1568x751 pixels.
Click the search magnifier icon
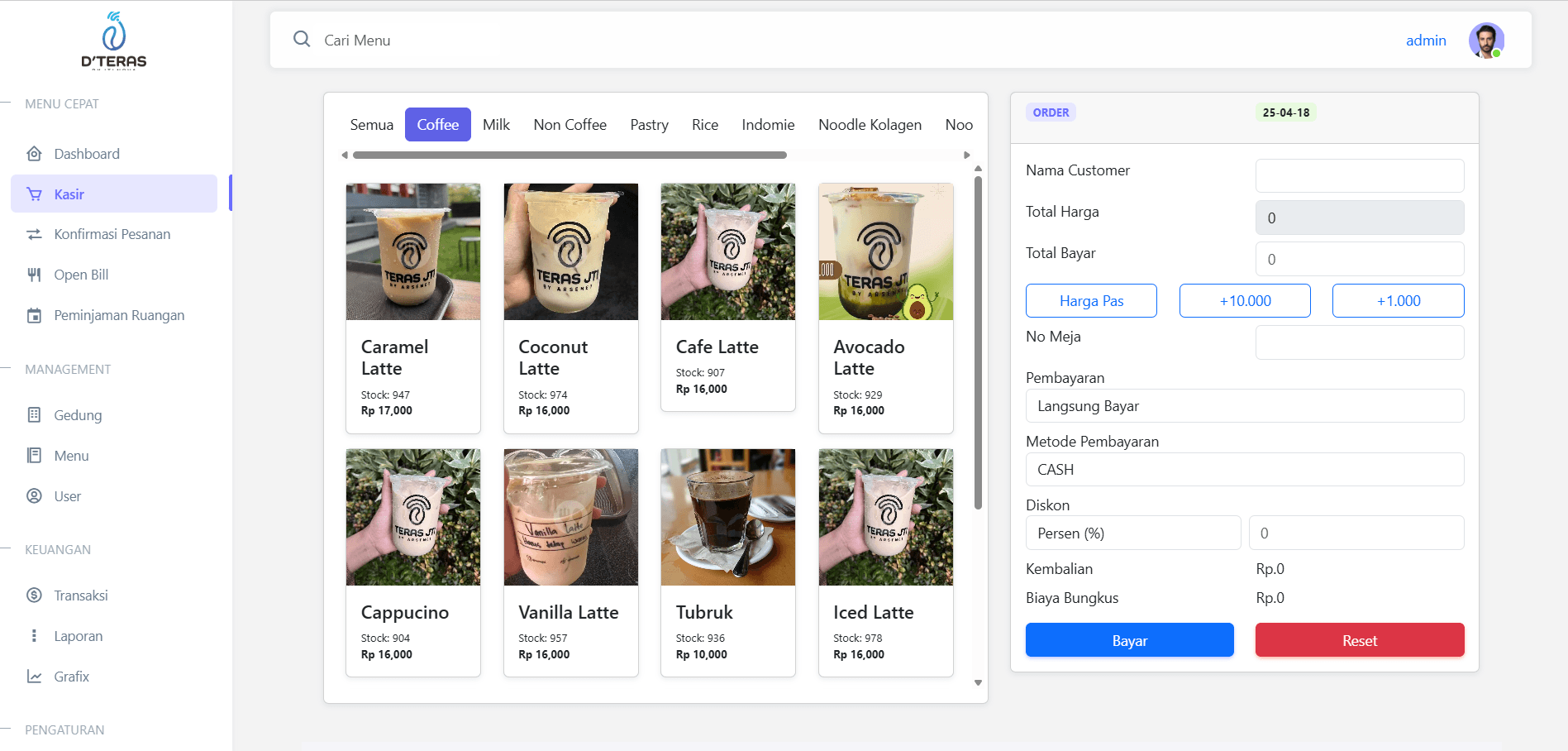(302, 40)
